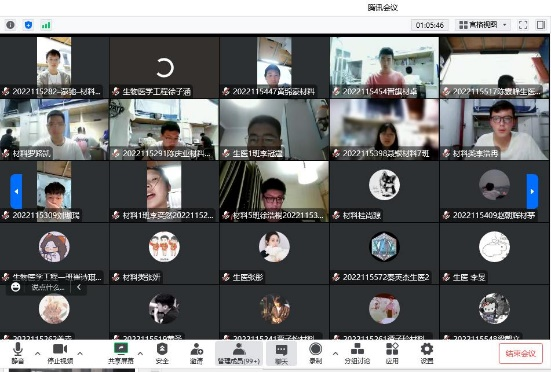Open the Apps icon in toolbar
Screen dimensions: 551x372
pyautogui.click(x=392, y=353)
